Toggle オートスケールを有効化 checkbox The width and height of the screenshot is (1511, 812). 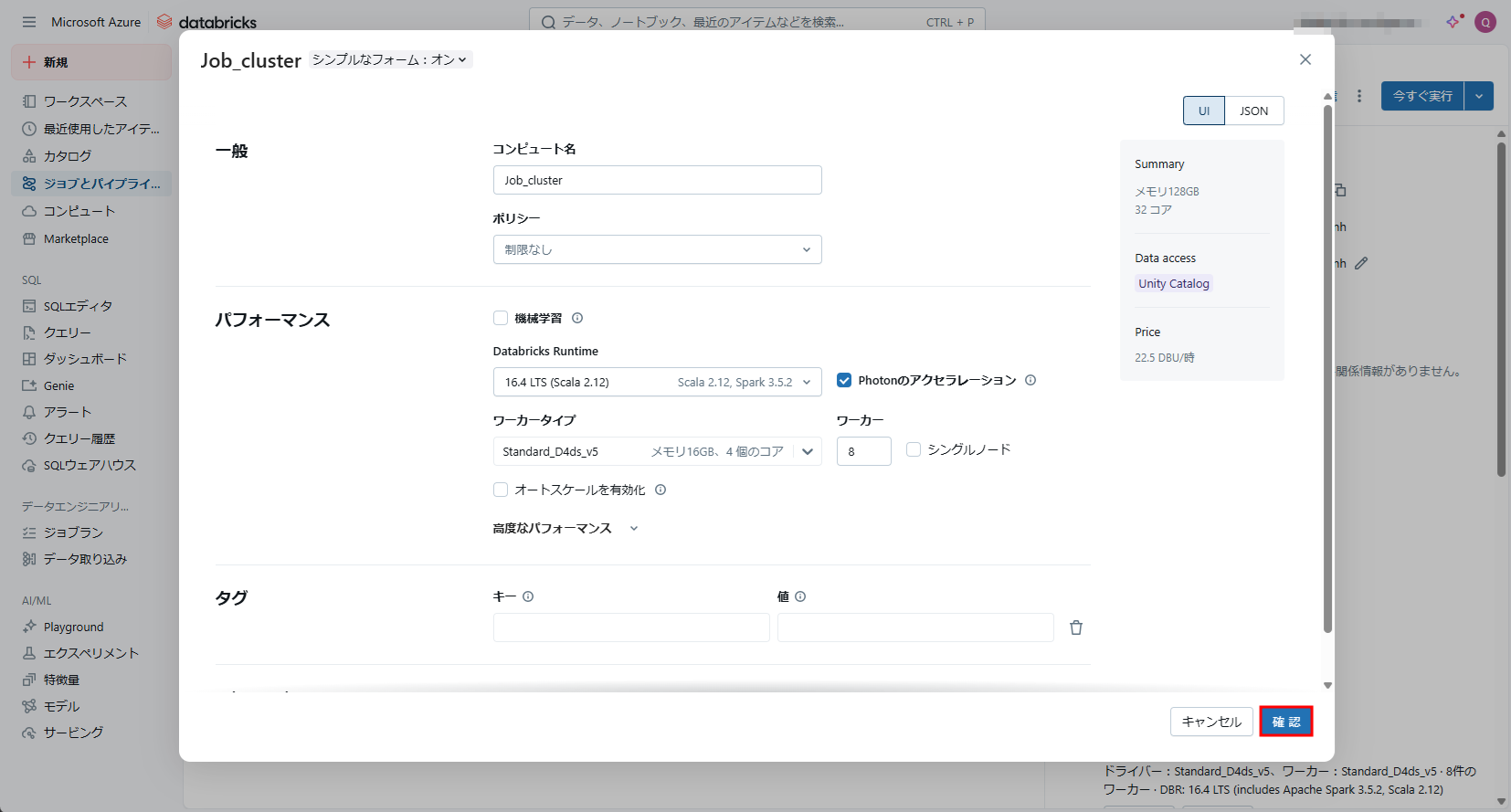point(501,490)
